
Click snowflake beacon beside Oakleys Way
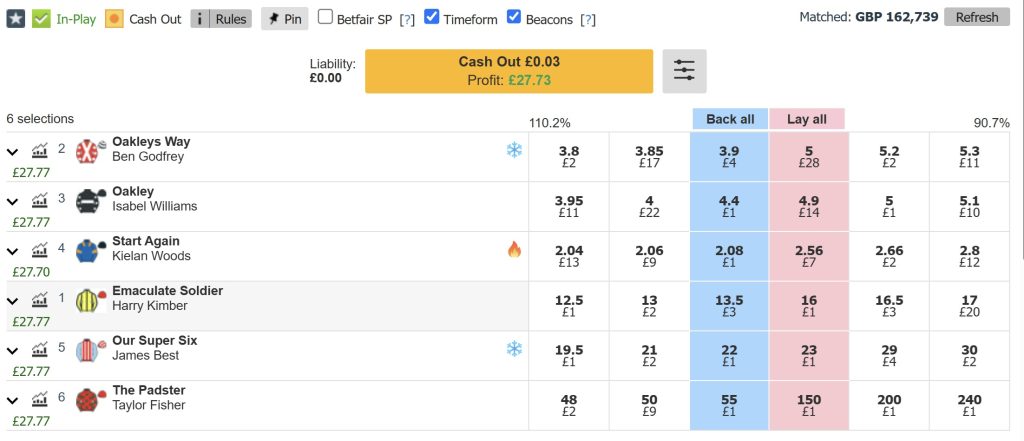click(x=514, y=150)
